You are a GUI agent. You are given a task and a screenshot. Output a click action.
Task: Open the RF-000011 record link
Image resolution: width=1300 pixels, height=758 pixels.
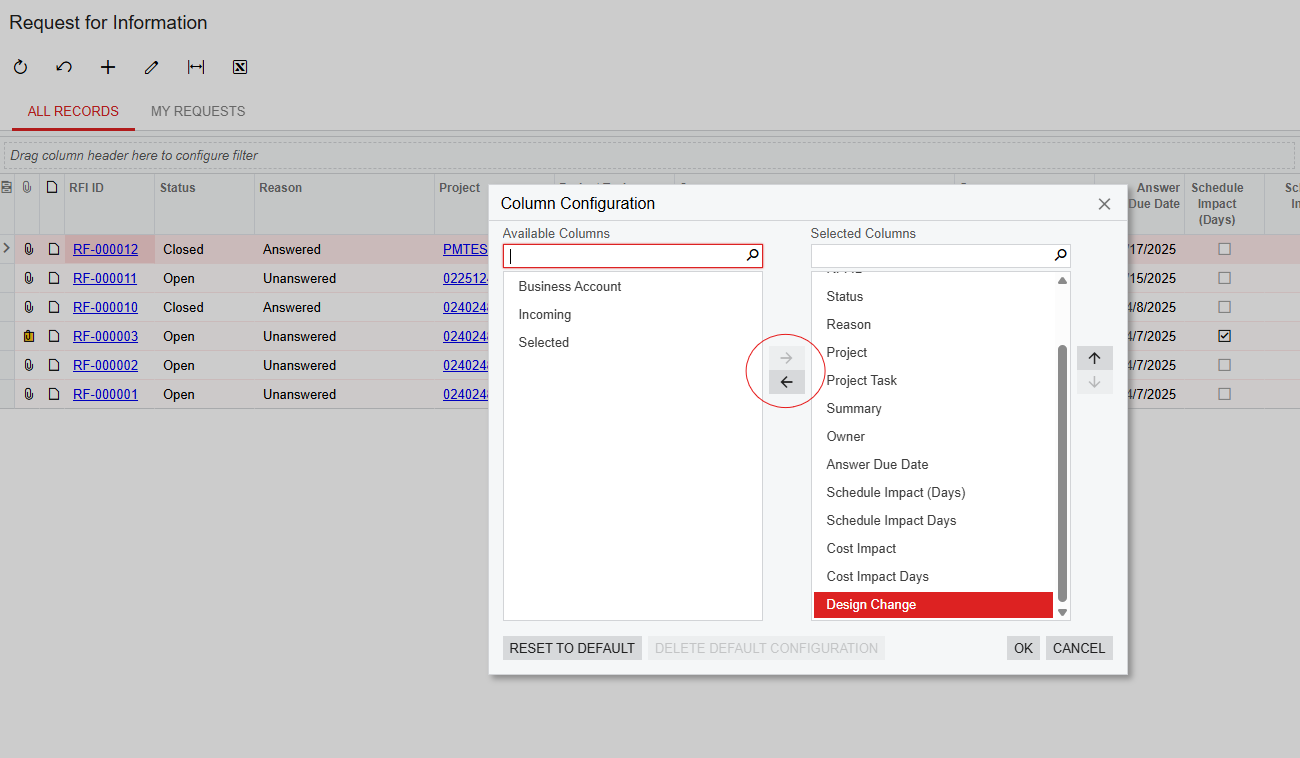(x=105, y=278)
